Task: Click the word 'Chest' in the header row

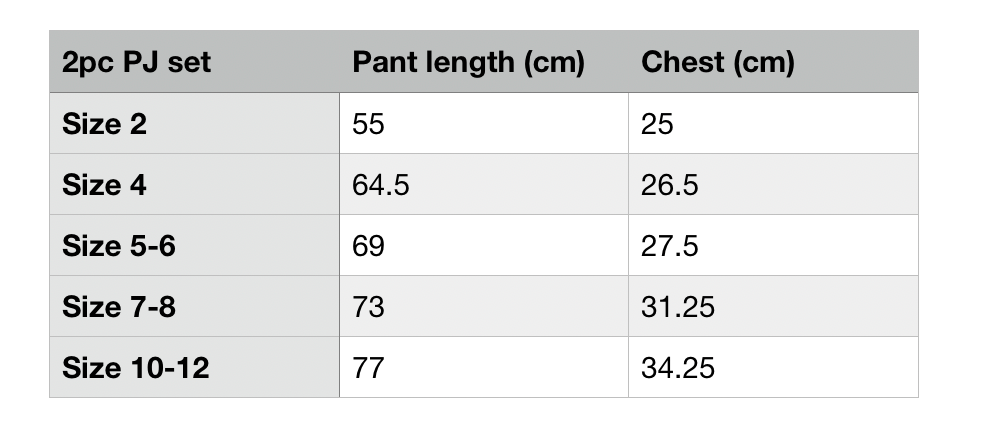Action: (682, 63)
